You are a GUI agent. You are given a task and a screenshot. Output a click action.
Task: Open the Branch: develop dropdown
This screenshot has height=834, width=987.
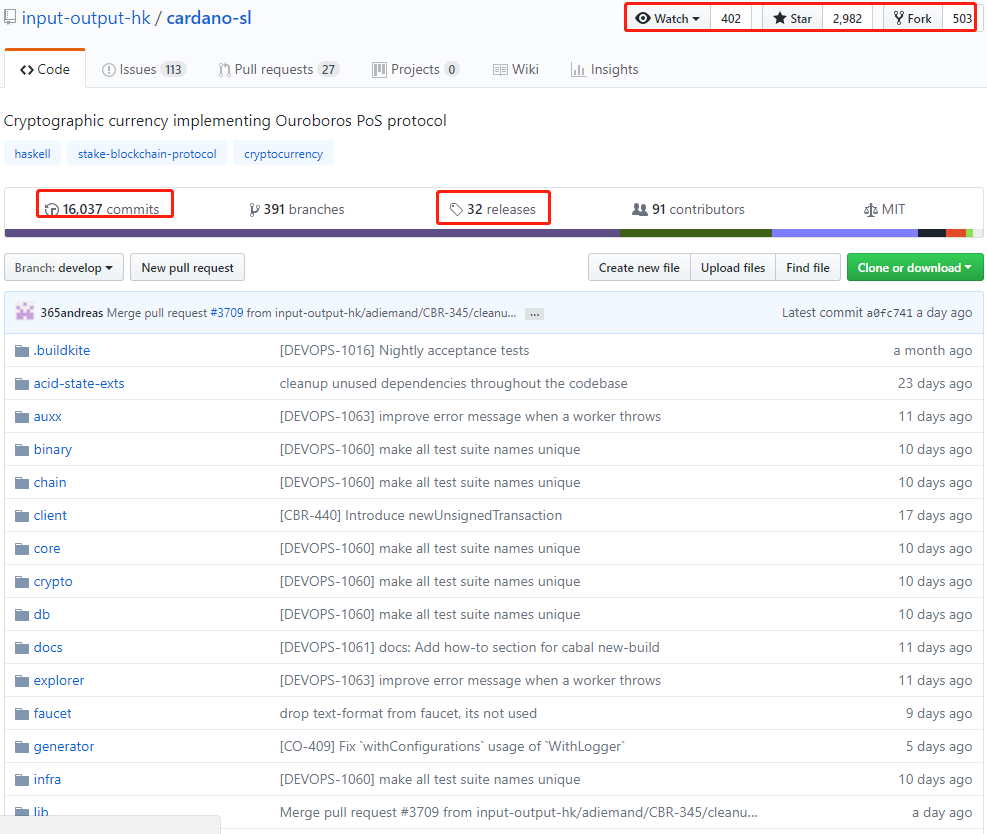pyautogui.click(x=64, y=268)
